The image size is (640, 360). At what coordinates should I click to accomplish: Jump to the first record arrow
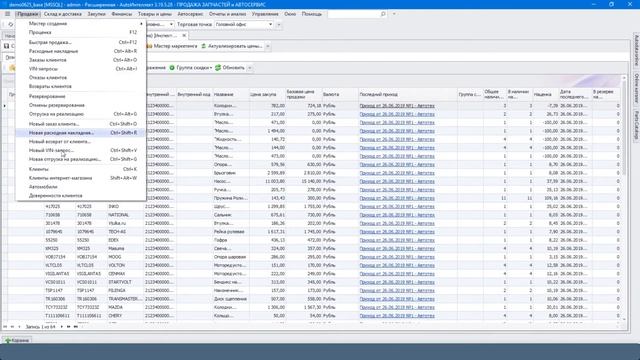point(5,327)
